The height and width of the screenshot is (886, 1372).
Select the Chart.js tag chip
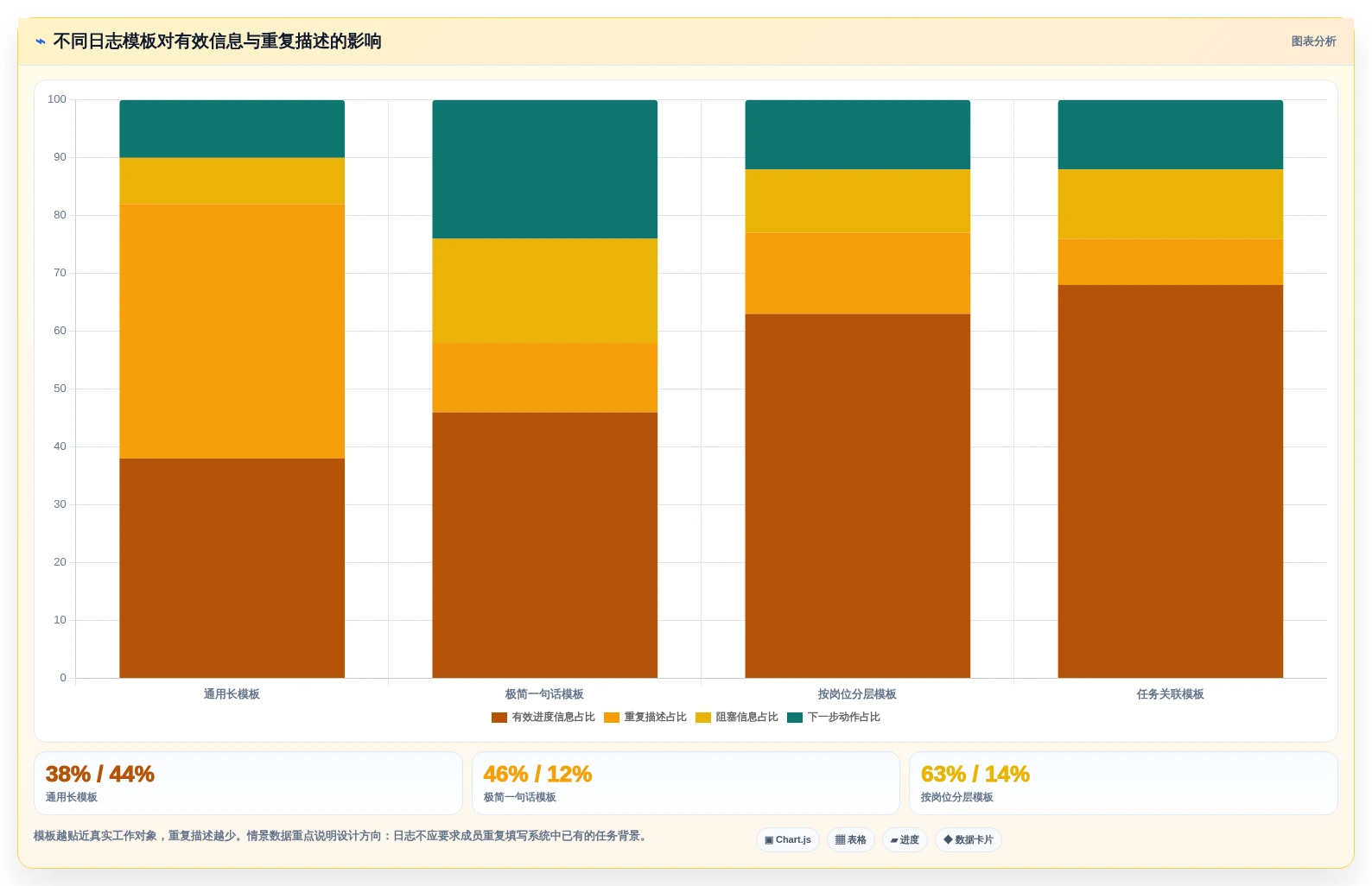[x=788, y=839]
